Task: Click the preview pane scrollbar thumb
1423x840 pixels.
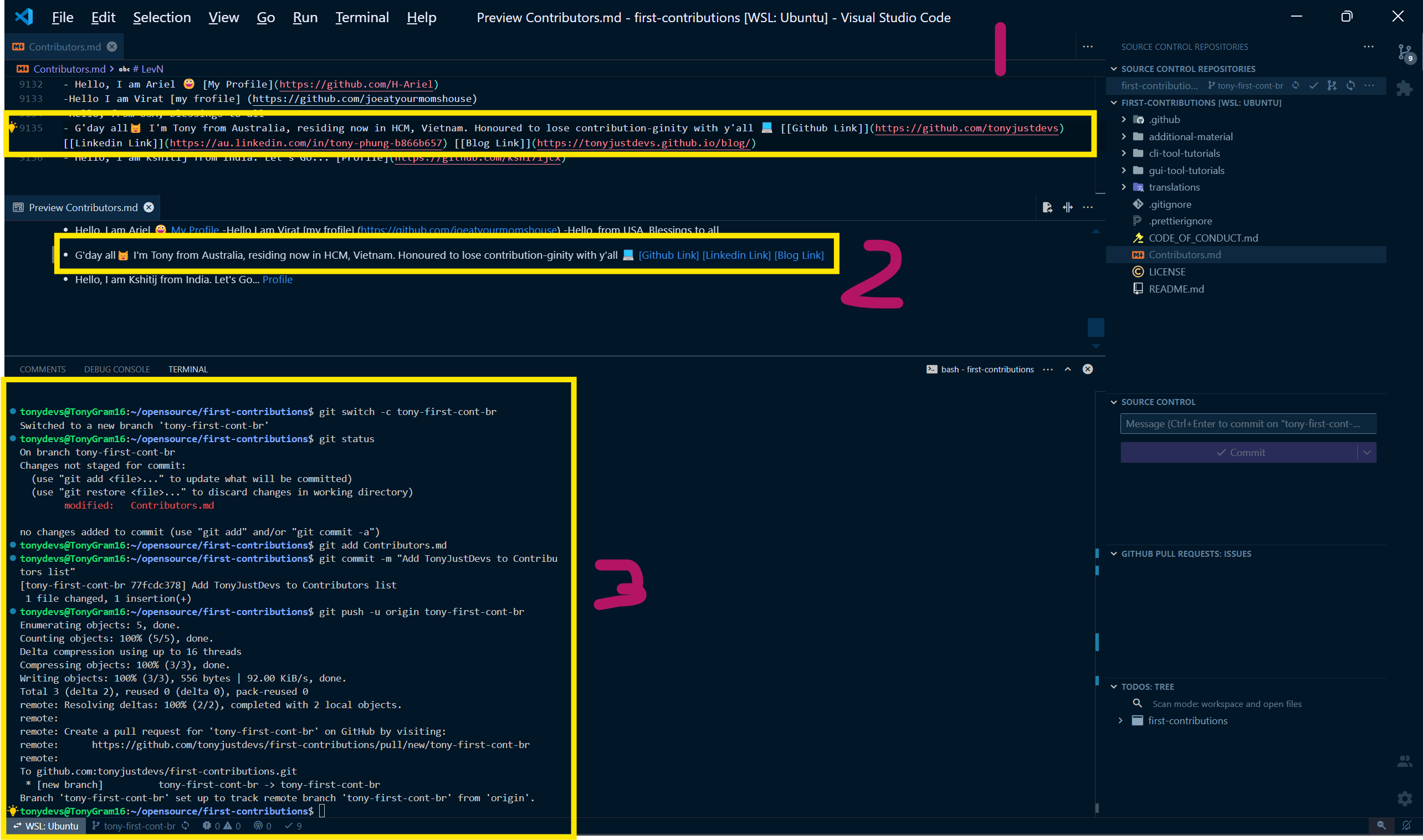Action: pyautogui.click(x=1096, y=327)
